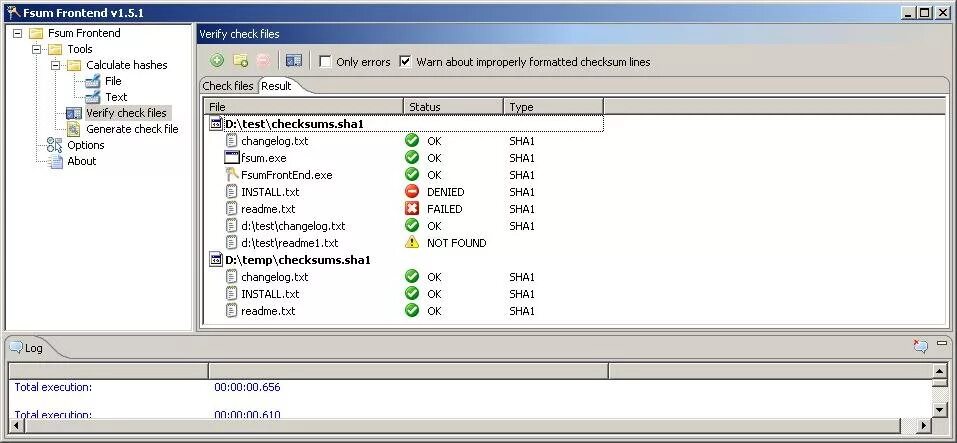The width and height of the screenshot is (957, 443).
Task: Select Text under Calculate hashes
Action: 116,96
